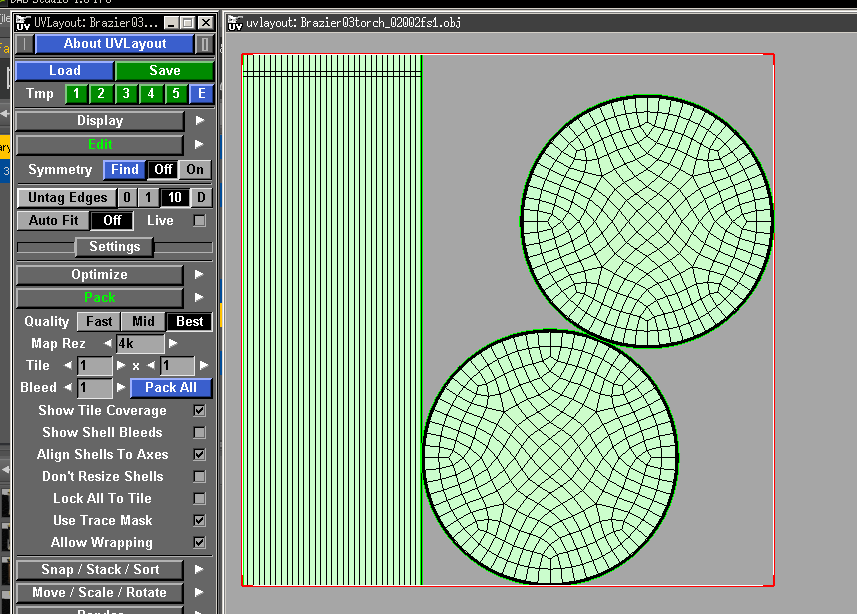
Task: Click the second Tile input field
Action: coord(177,366)
